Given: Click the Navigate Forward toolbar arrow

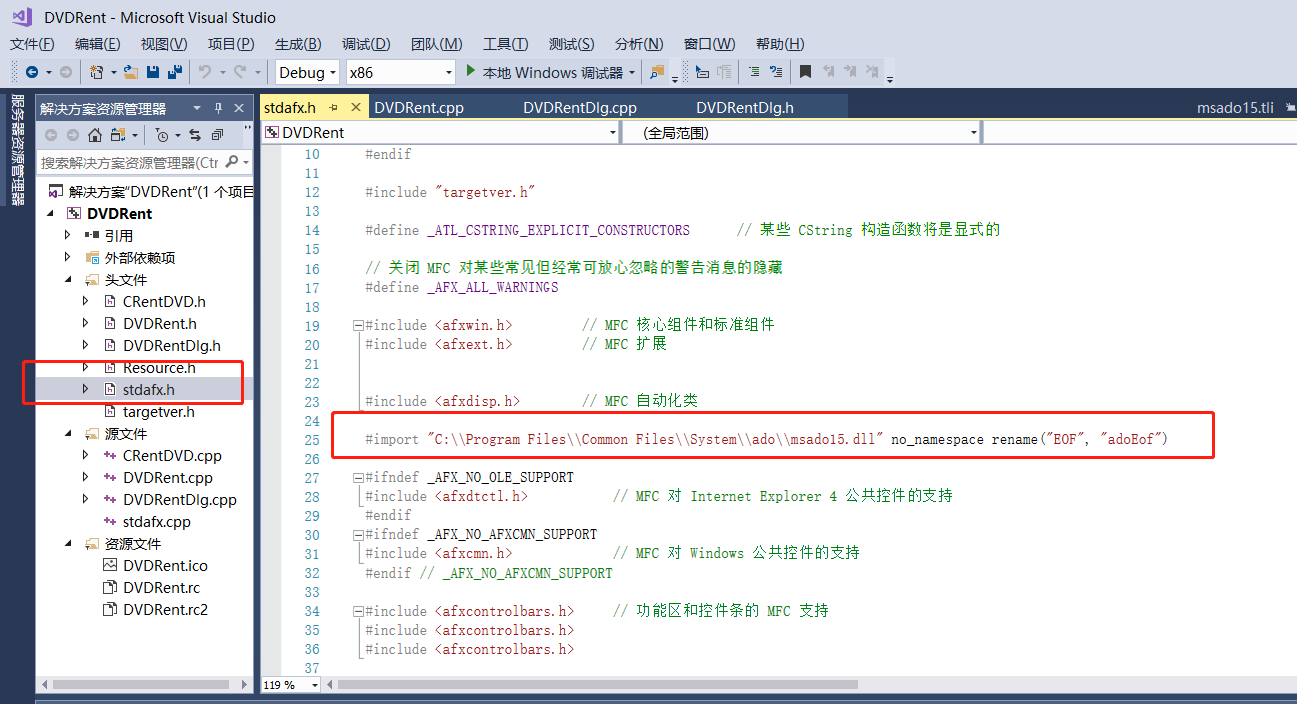Looking at the screenshot, I should 65,72.
